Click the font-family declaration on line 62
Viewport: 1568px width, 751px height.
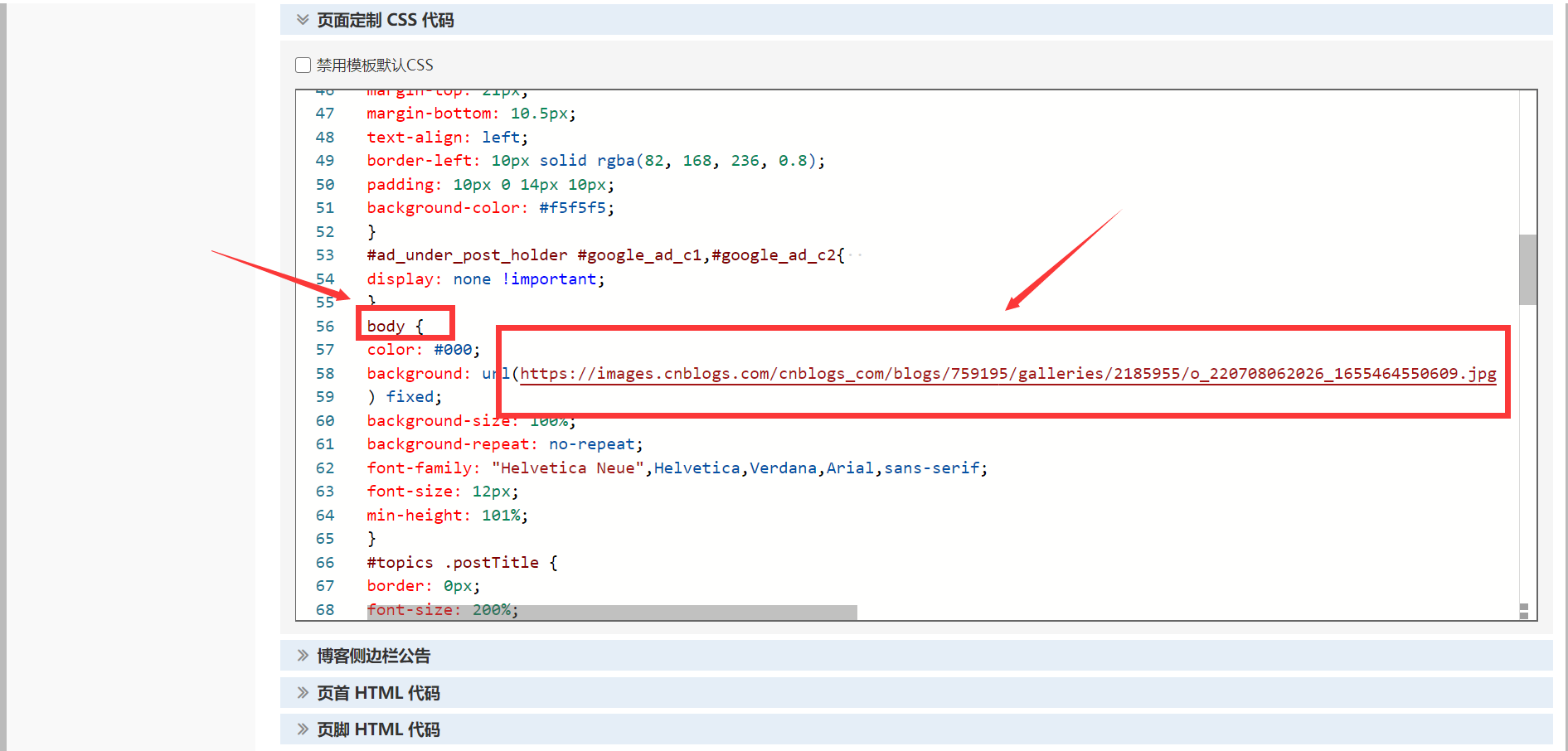point(677,468)
